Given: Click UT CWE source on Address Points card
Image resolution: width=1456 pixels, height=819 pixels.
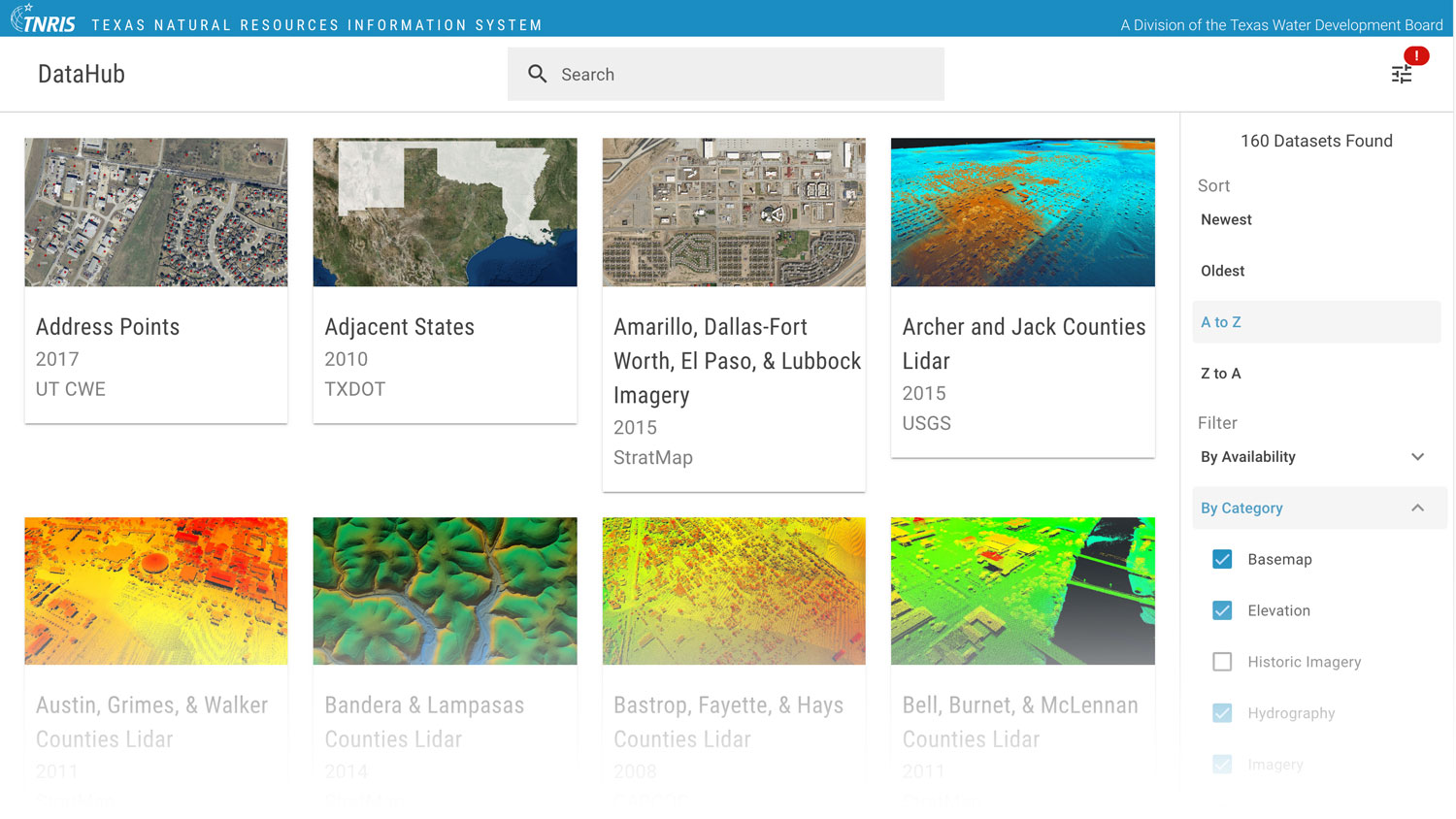Looking at the screenshot, I should coord(71,389).
